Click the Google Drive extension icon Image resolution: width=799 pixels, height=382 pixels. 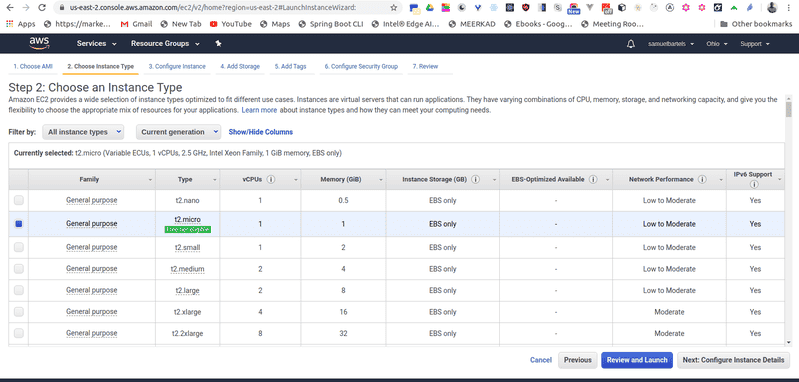[x=430, y=8]
